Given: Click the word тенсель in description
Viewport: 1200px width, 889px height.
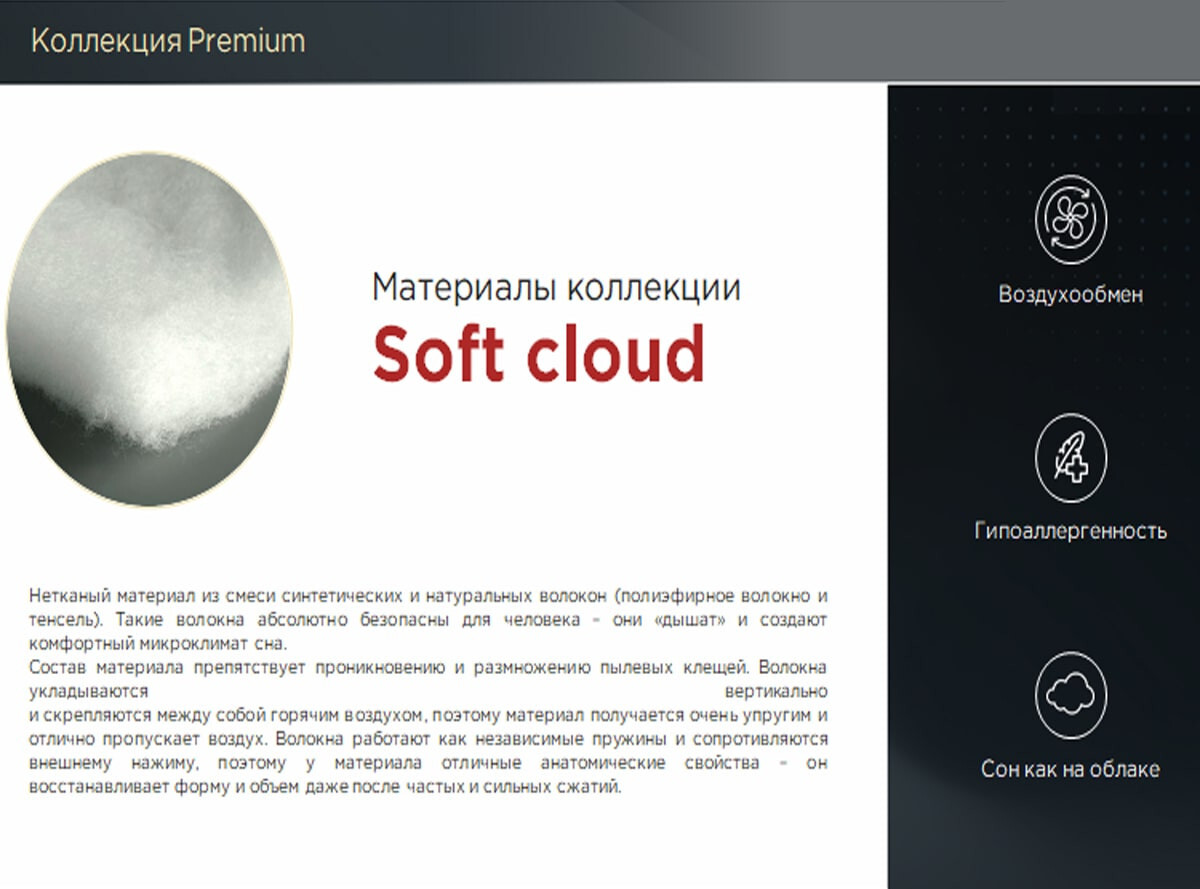Looking at the screenshot, I should point(63,620).
